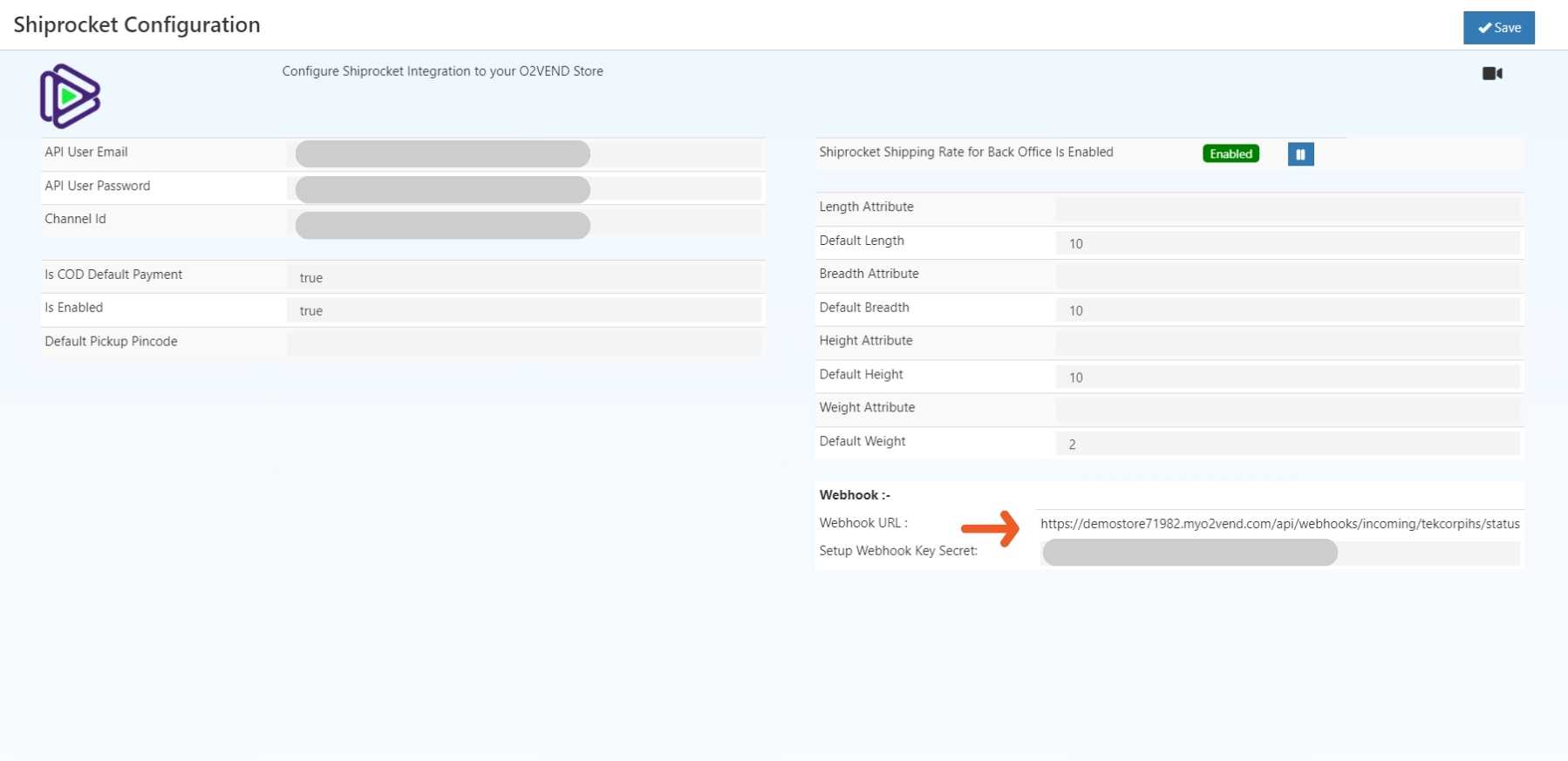This screenshot has width=1568, height=761.
Task: Click the API User Email label
Action: pos(86,152)
